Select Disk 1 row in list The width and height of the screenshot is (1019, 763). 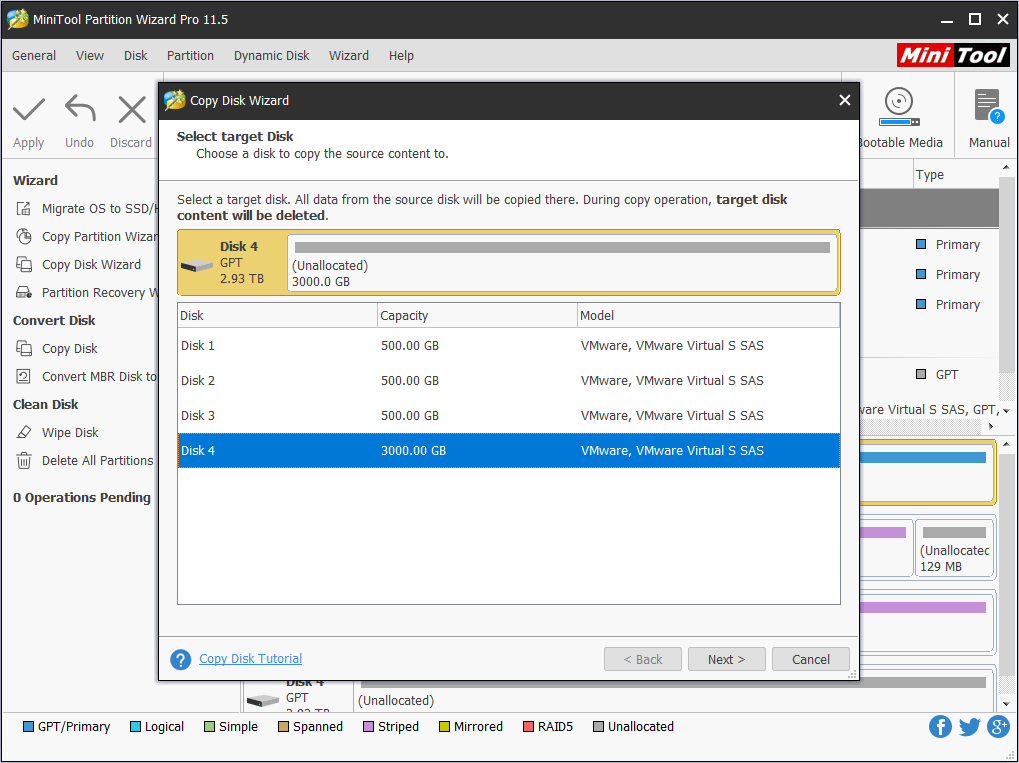pos(509,346)
